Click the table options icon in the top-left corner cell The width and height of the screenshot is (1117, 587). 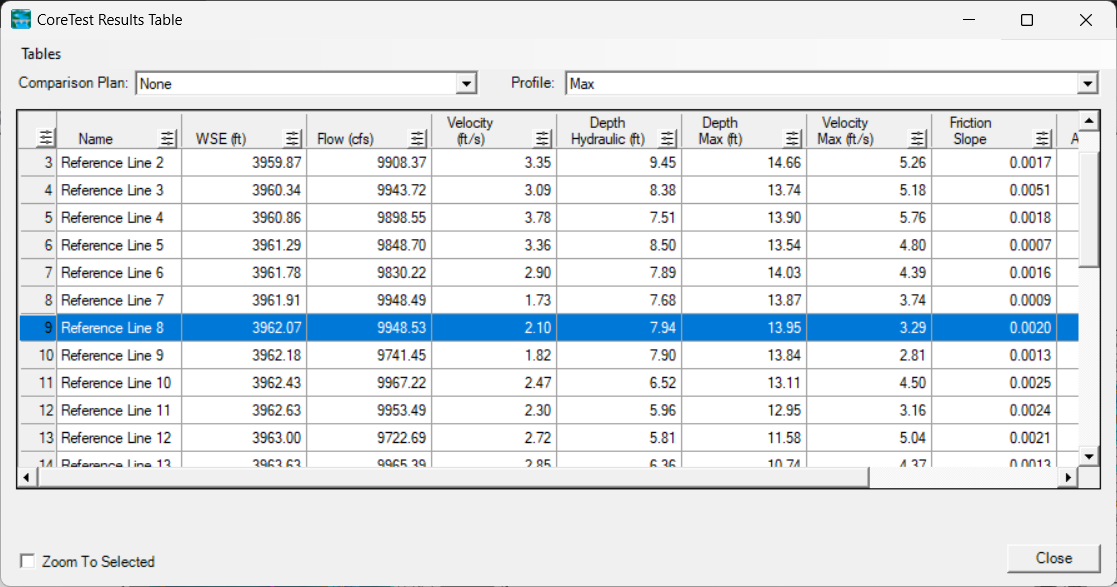[x=46, y=139]
